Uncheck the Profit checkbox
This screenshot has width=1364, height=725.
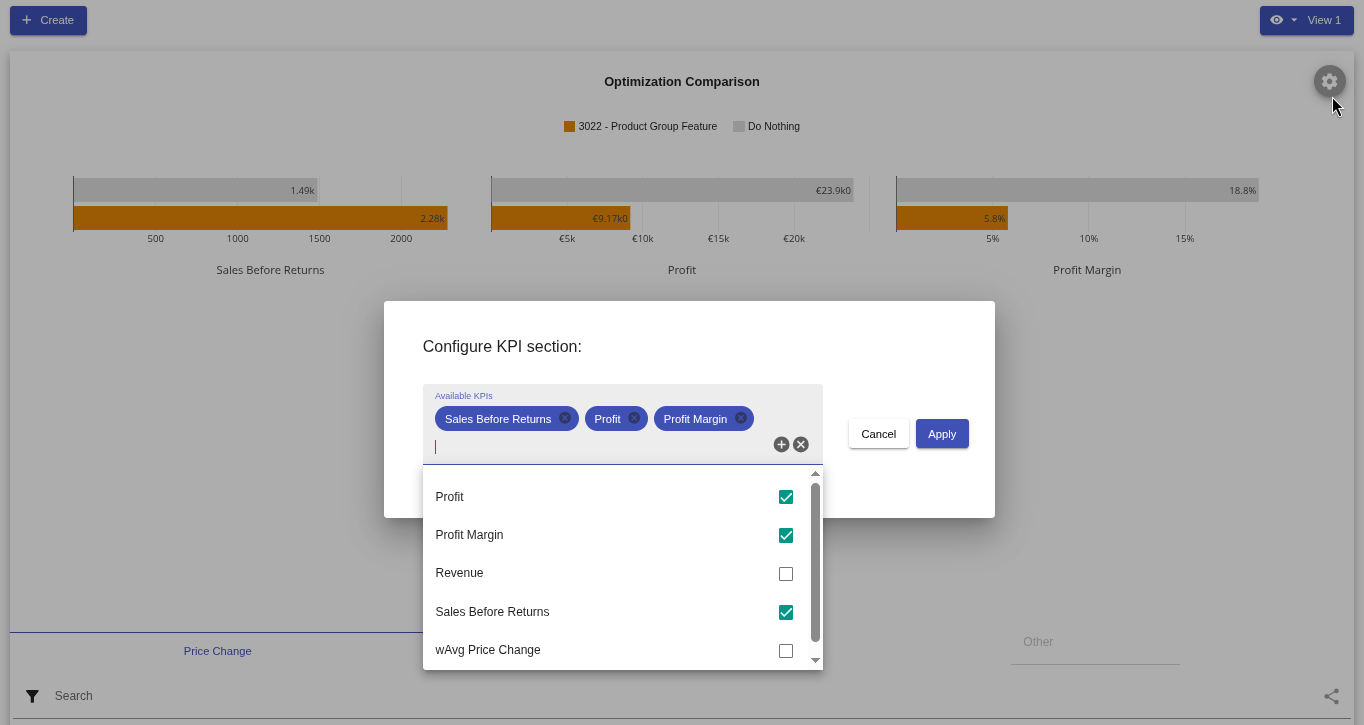pos(786,497)
